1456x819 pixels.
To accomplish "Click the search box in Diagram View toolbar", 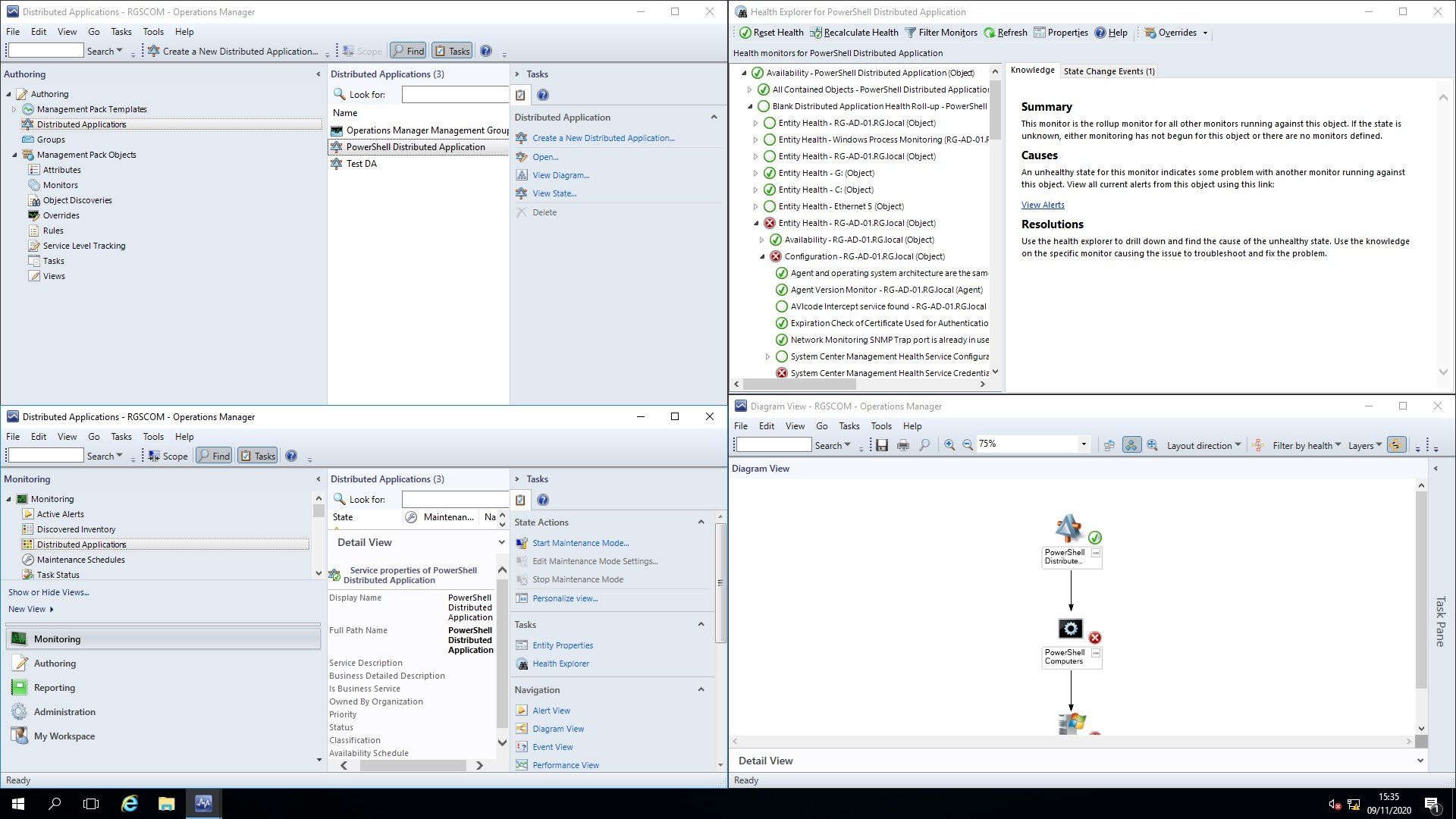I will tap(773, 445).
